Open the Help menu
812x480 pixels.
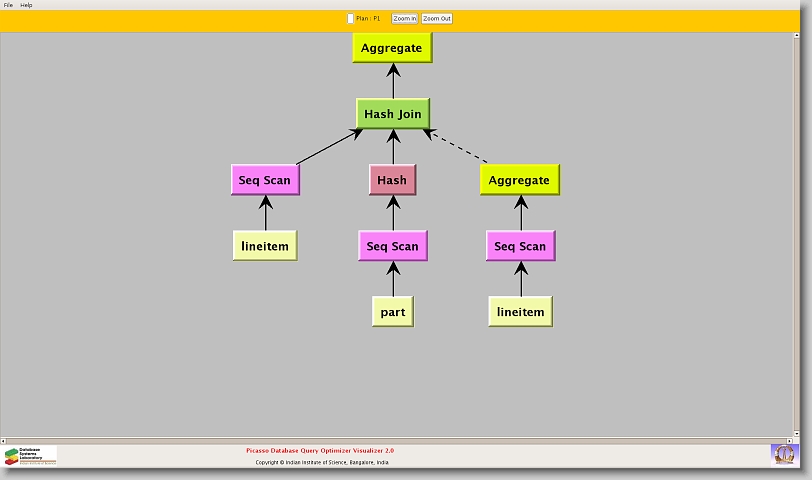[26, 5]
